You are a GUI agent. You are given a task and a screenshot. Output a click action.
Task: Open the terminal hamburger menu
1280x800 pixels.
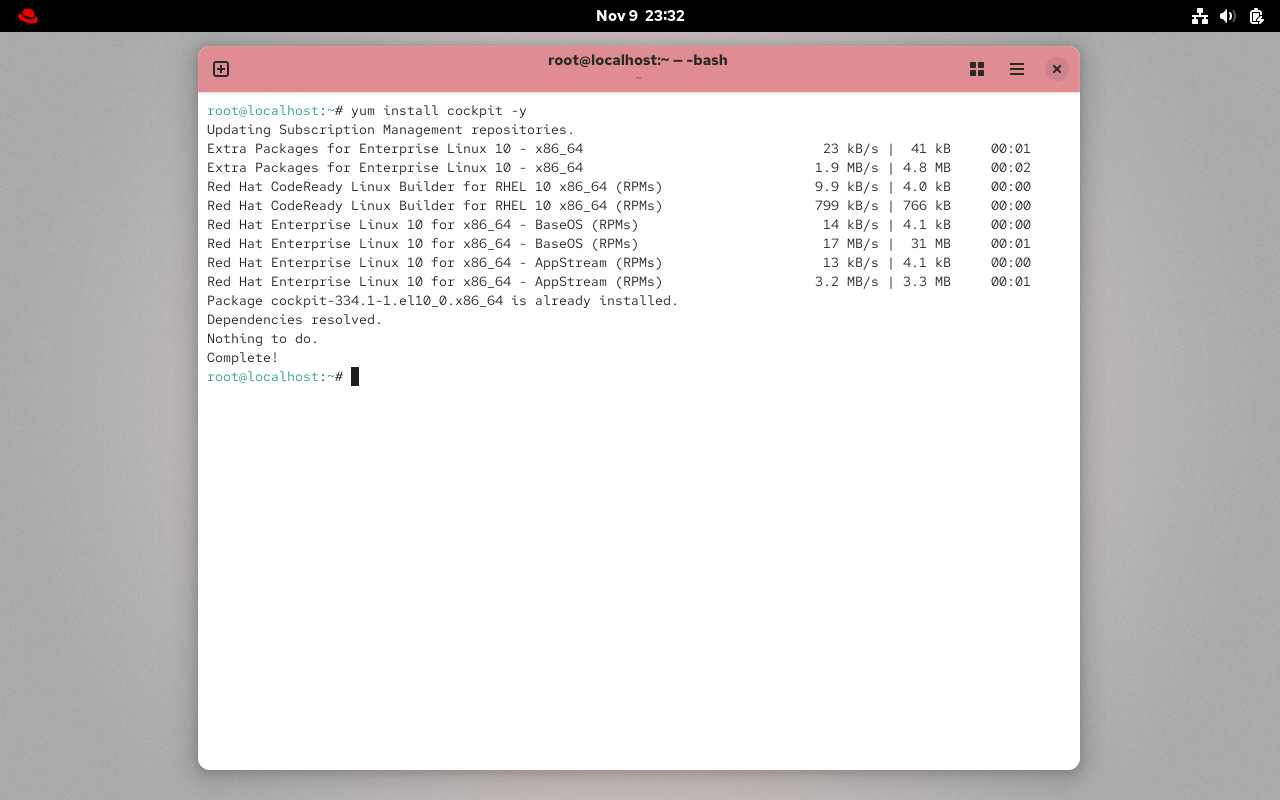click(x=1016, y=69)
